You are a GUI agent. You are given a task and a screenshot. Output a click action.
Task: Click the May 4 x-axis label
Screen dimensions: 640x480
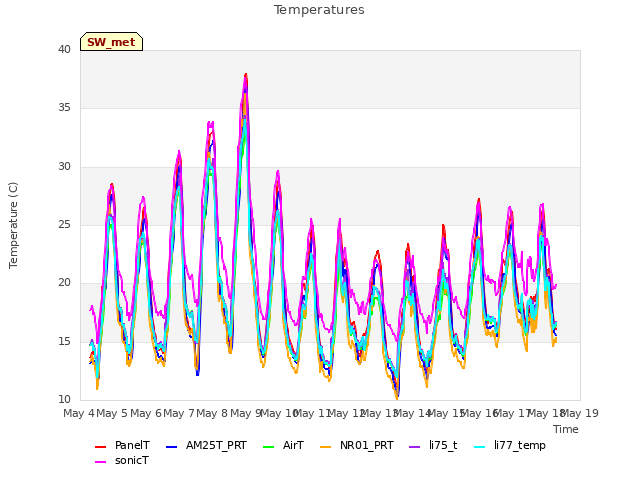click(79, 413)
